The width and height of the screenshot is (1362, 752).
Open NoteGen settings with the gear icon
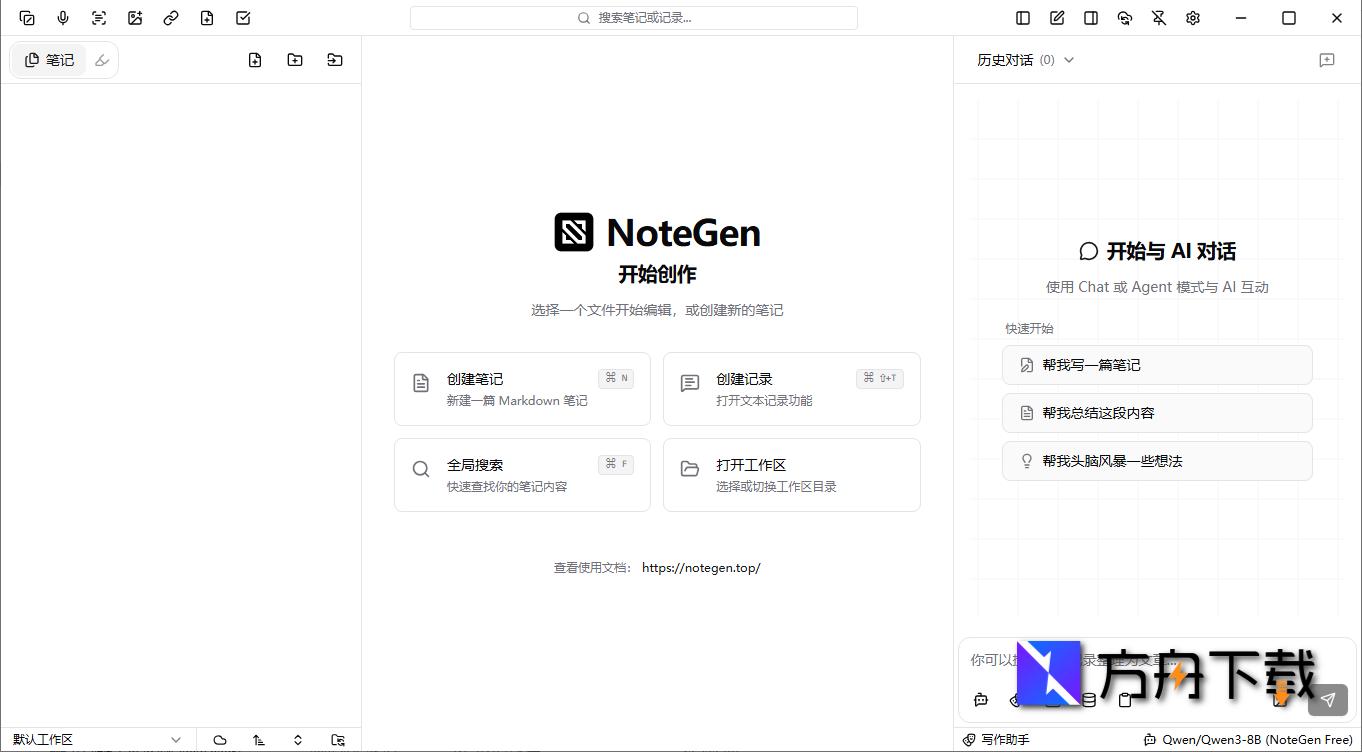1192,17
